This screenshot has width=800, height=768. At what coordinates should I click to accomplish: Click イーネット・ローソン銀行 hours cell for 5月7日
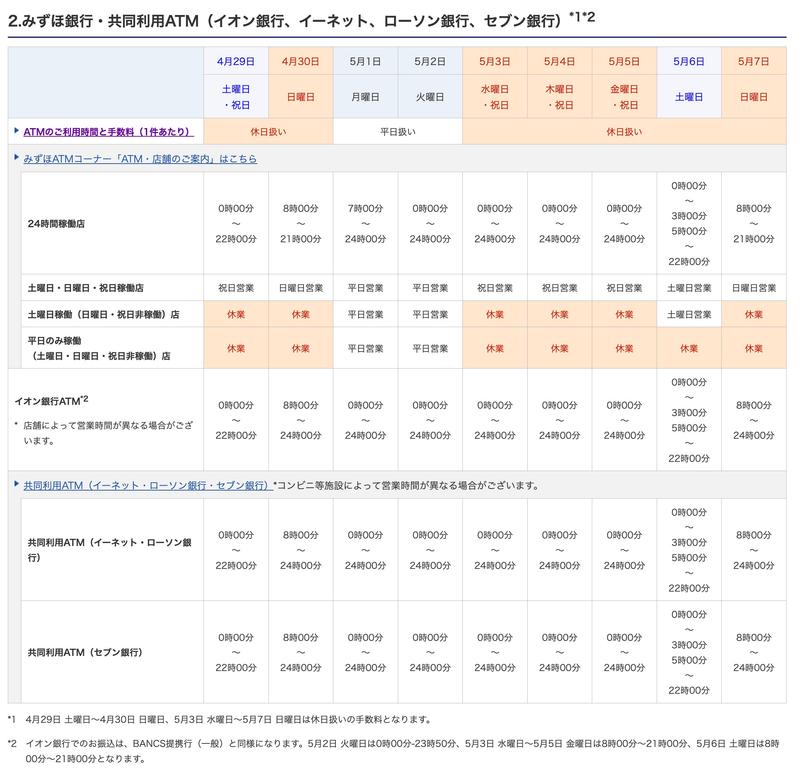[x=754, y=550]
